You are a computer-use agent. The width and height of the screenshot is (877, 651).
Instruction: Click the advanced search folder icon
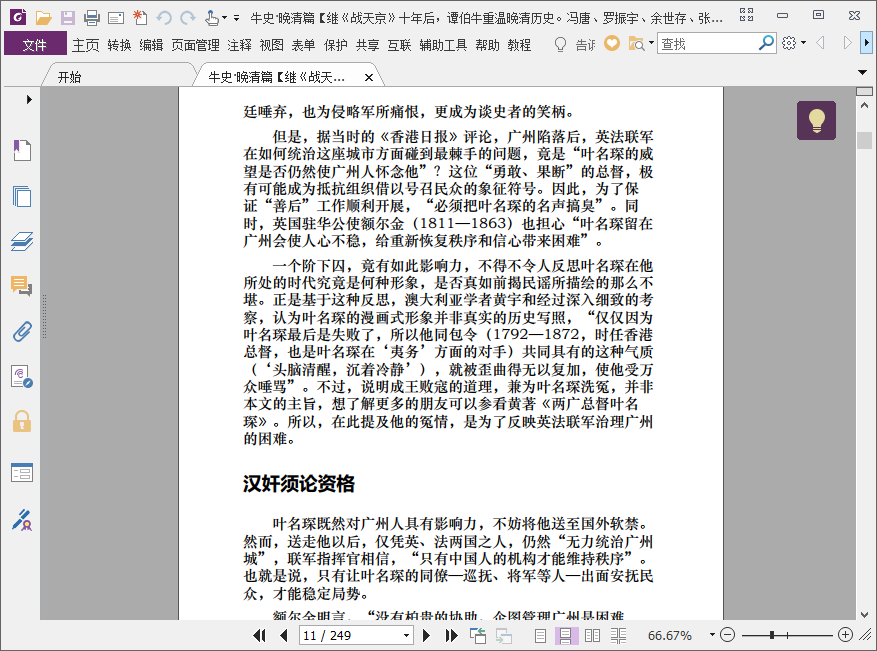coord(636,43)
